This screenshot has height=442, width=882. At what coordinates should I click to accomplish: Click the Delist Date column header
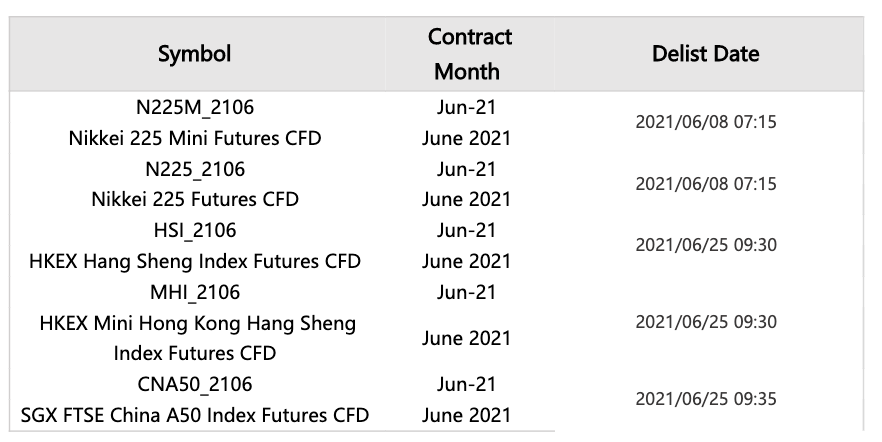pyautogui.click(x=705, y=54)
